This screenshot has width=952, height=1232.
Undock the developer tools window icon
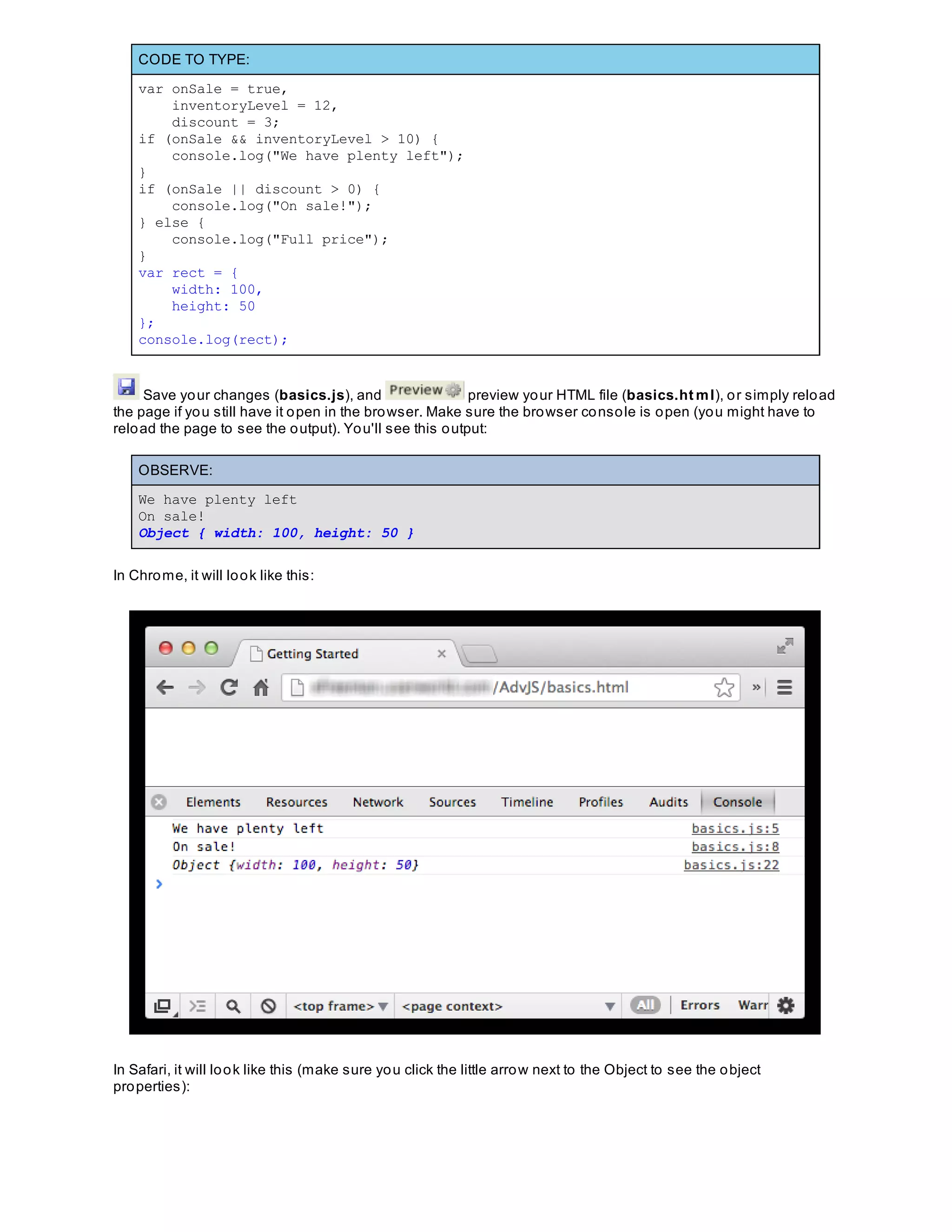(162, 1006)
